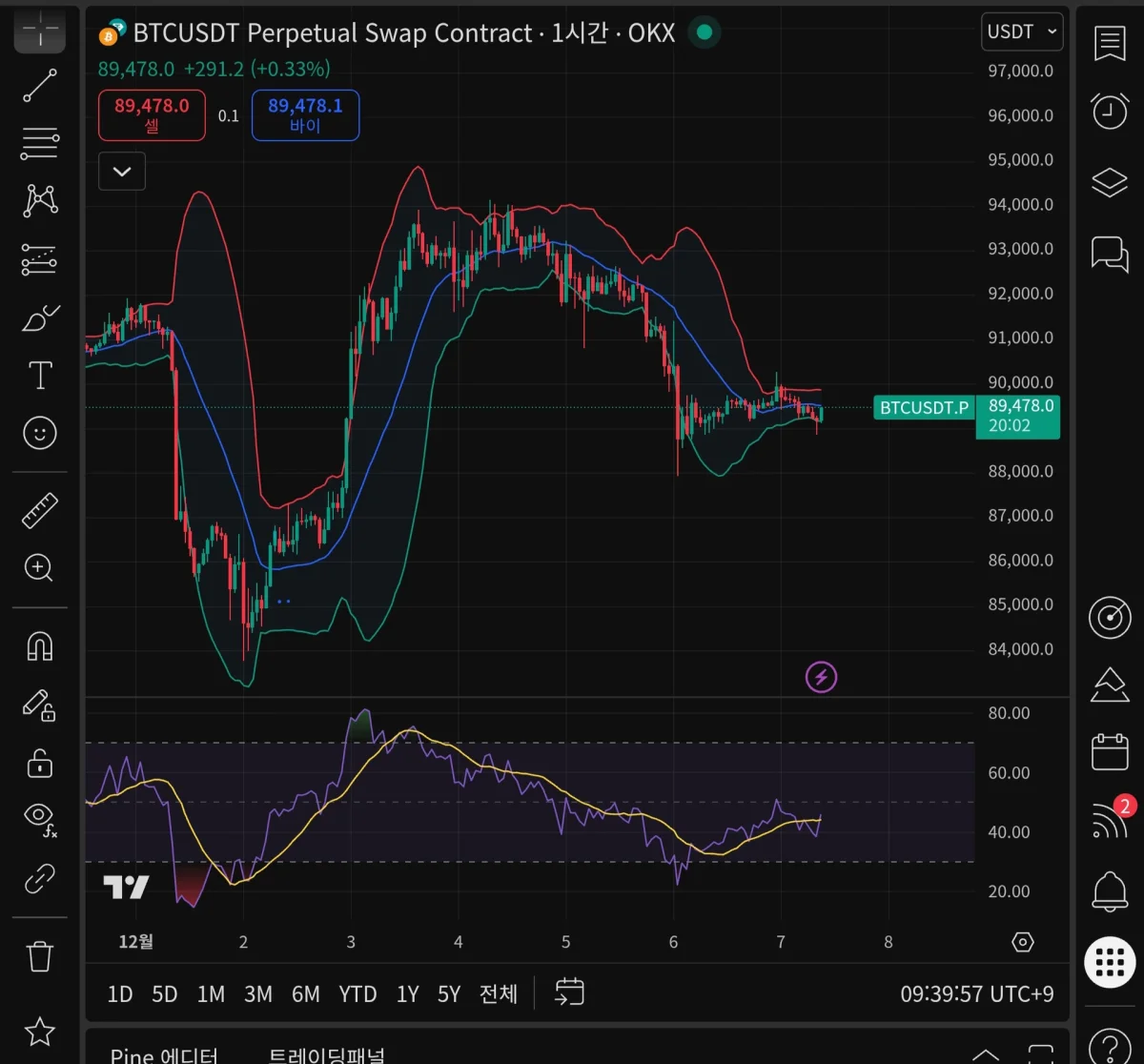Toggle stay-in-drawing-mode pencil lock
Screen dimensions: 1144x1064
point(40,706)
